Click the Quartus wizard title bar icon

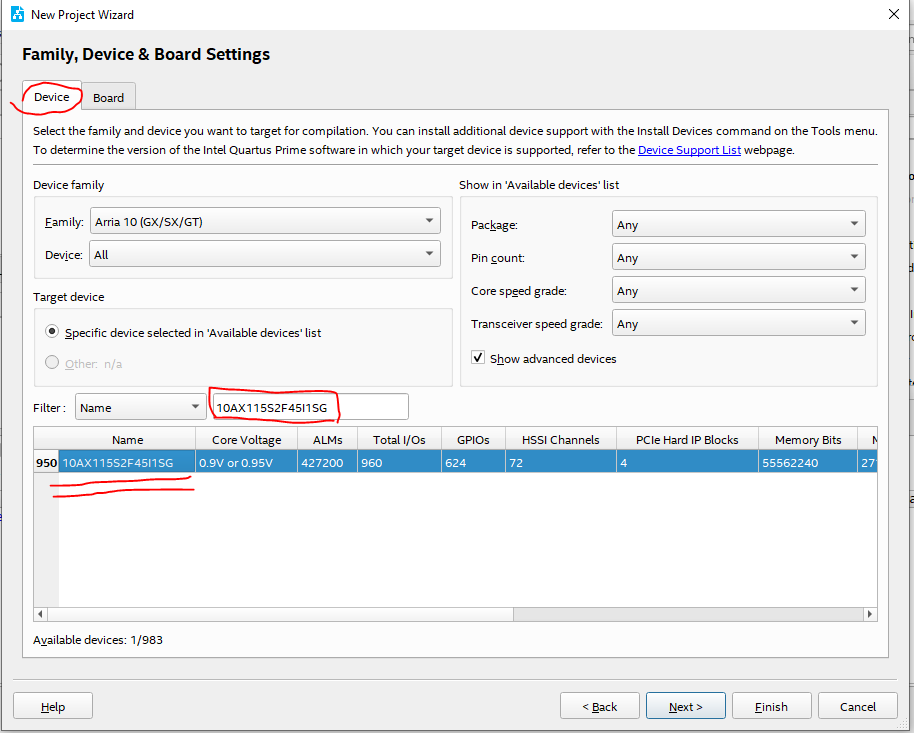(x=16, y=14)
